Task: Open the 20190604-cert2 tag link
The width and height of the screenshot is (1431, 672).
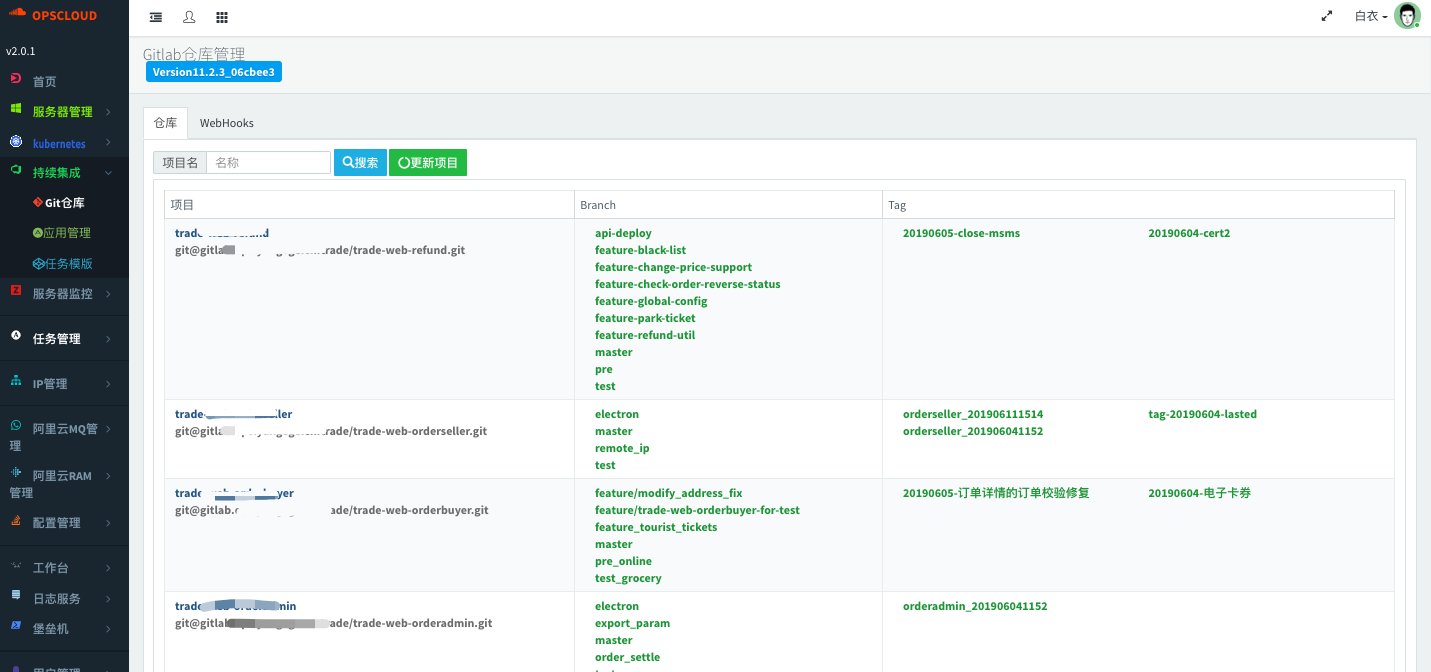Action: 1189,233
